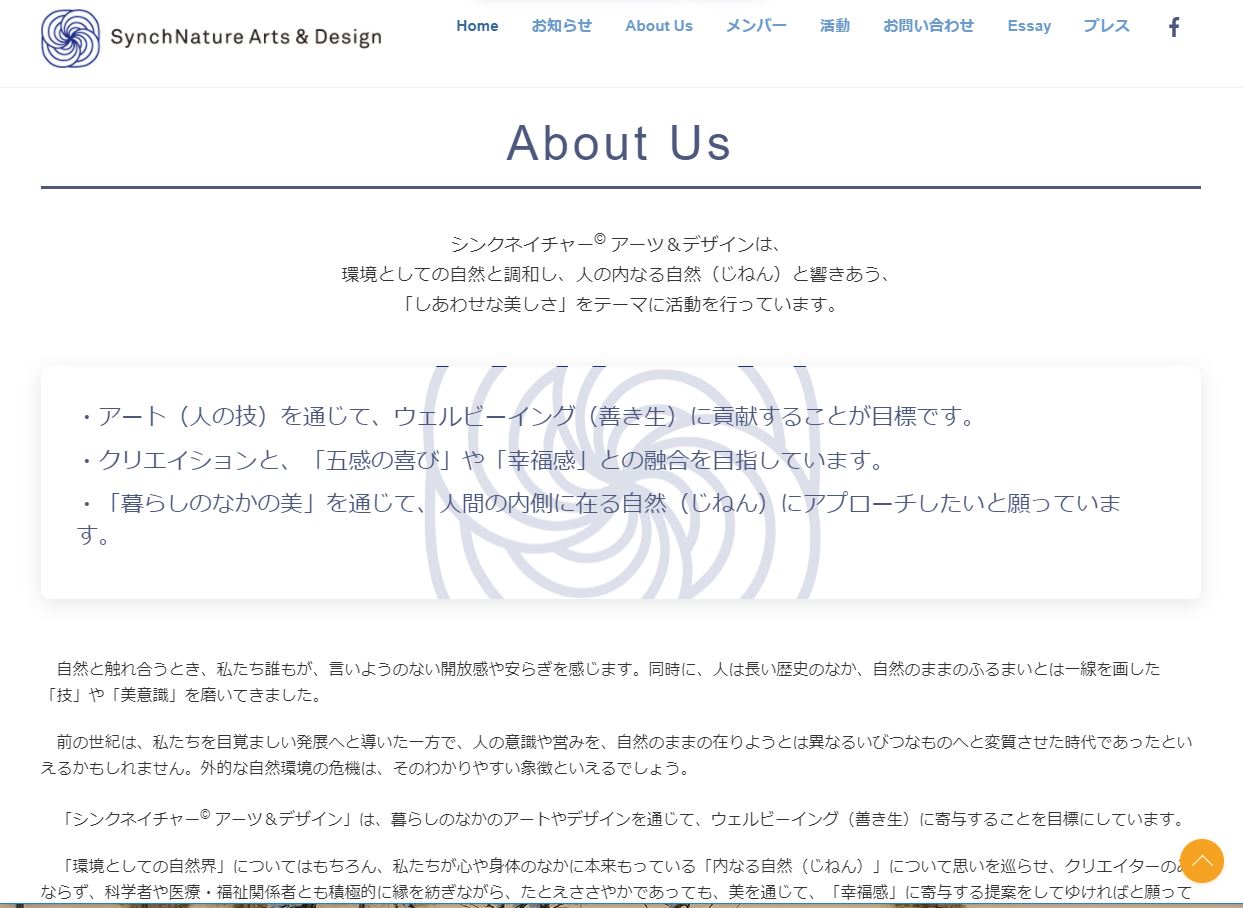Open the お問い合わせ contact link
The width and height of the screenshot is (1243, 908).
tap(928, 26)
